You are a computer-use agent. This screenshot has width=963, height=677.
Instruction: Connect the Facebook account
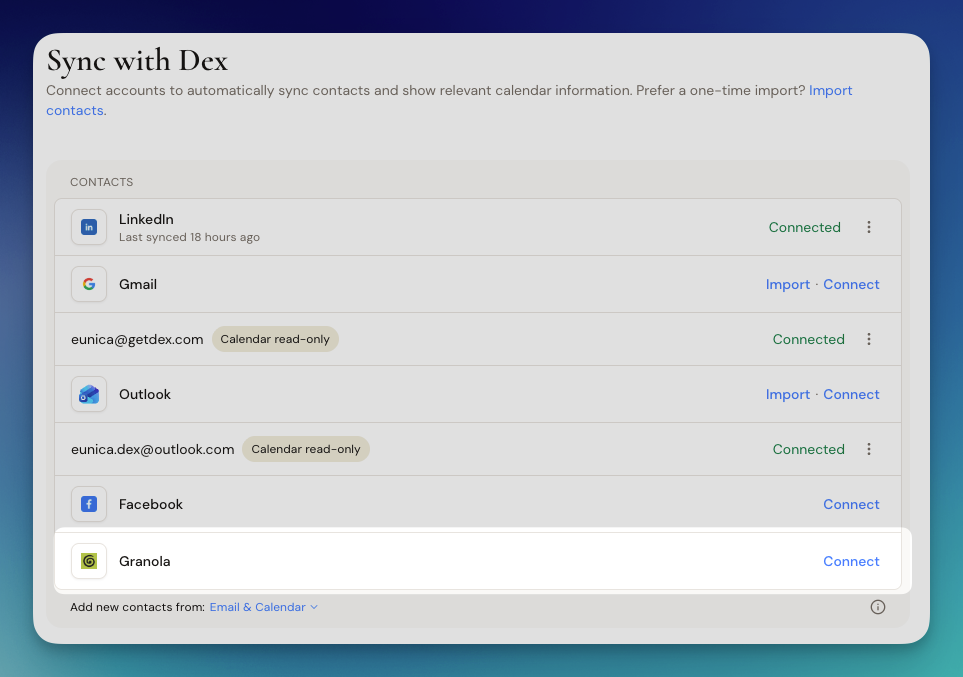851,504
